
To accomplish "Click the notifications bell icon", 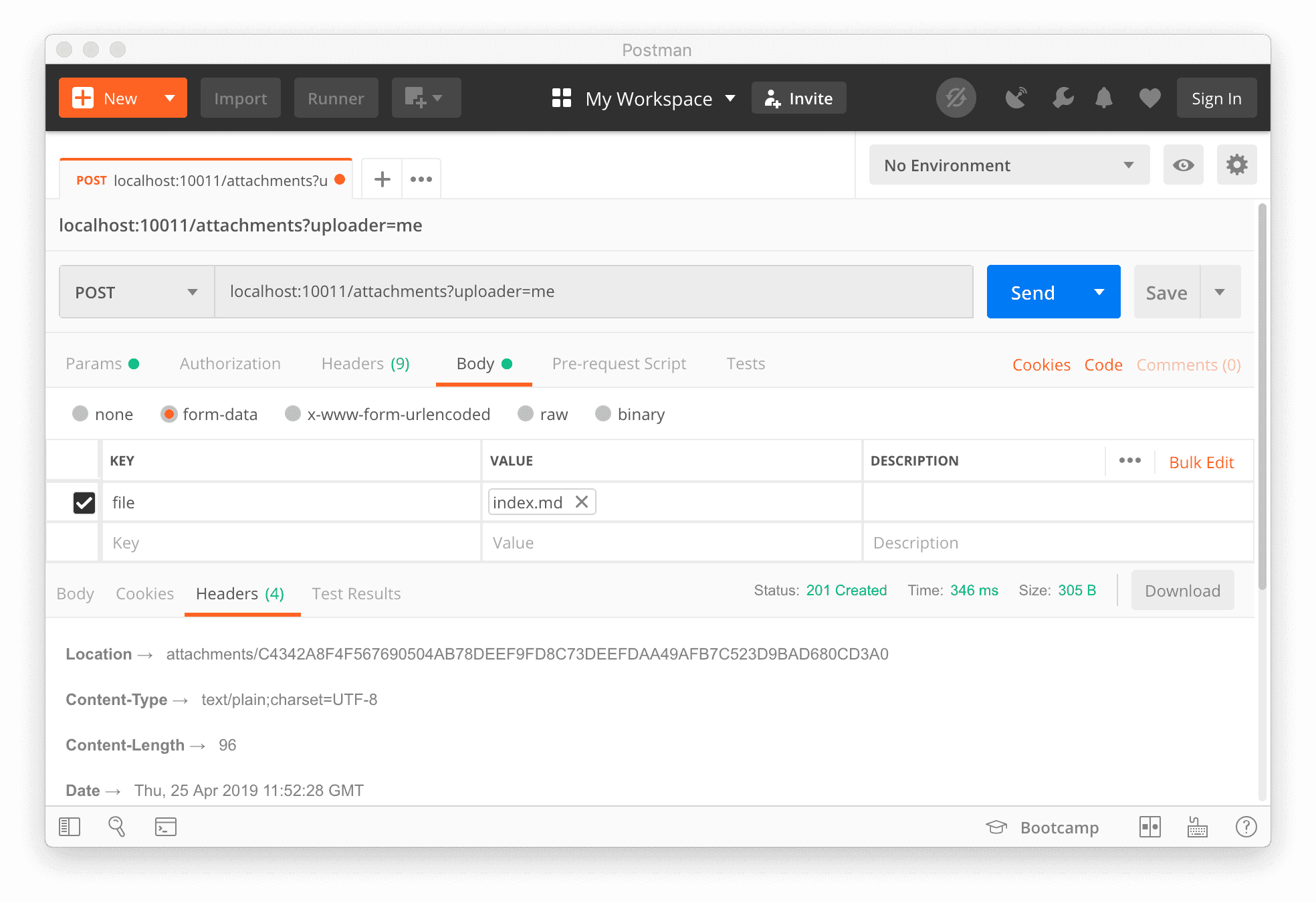I will (x=1104, y=98).
